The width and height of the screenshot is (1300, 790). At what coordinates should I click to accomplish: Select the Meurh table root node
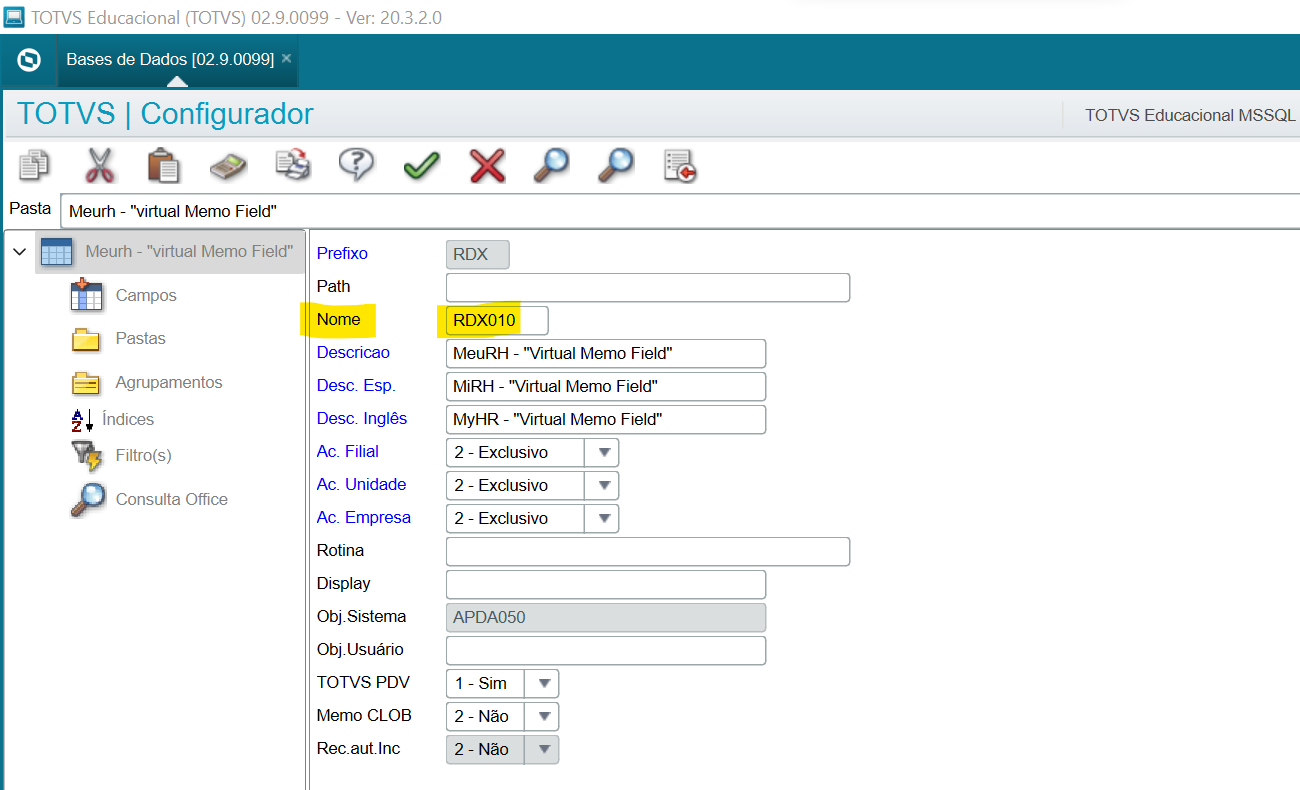tap(170, 252)
